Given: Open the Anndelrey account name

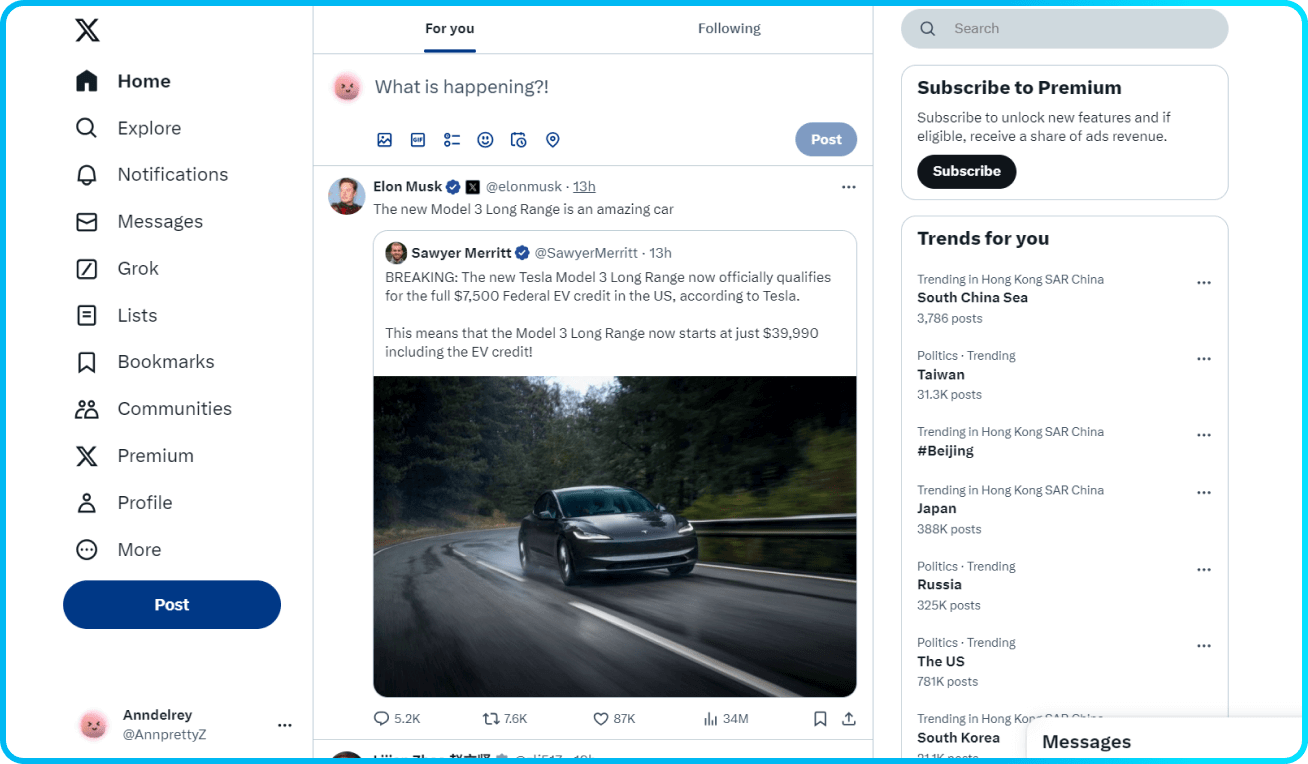Looking at the screenshot, I should pyautogui.click(x=157, y=715).
